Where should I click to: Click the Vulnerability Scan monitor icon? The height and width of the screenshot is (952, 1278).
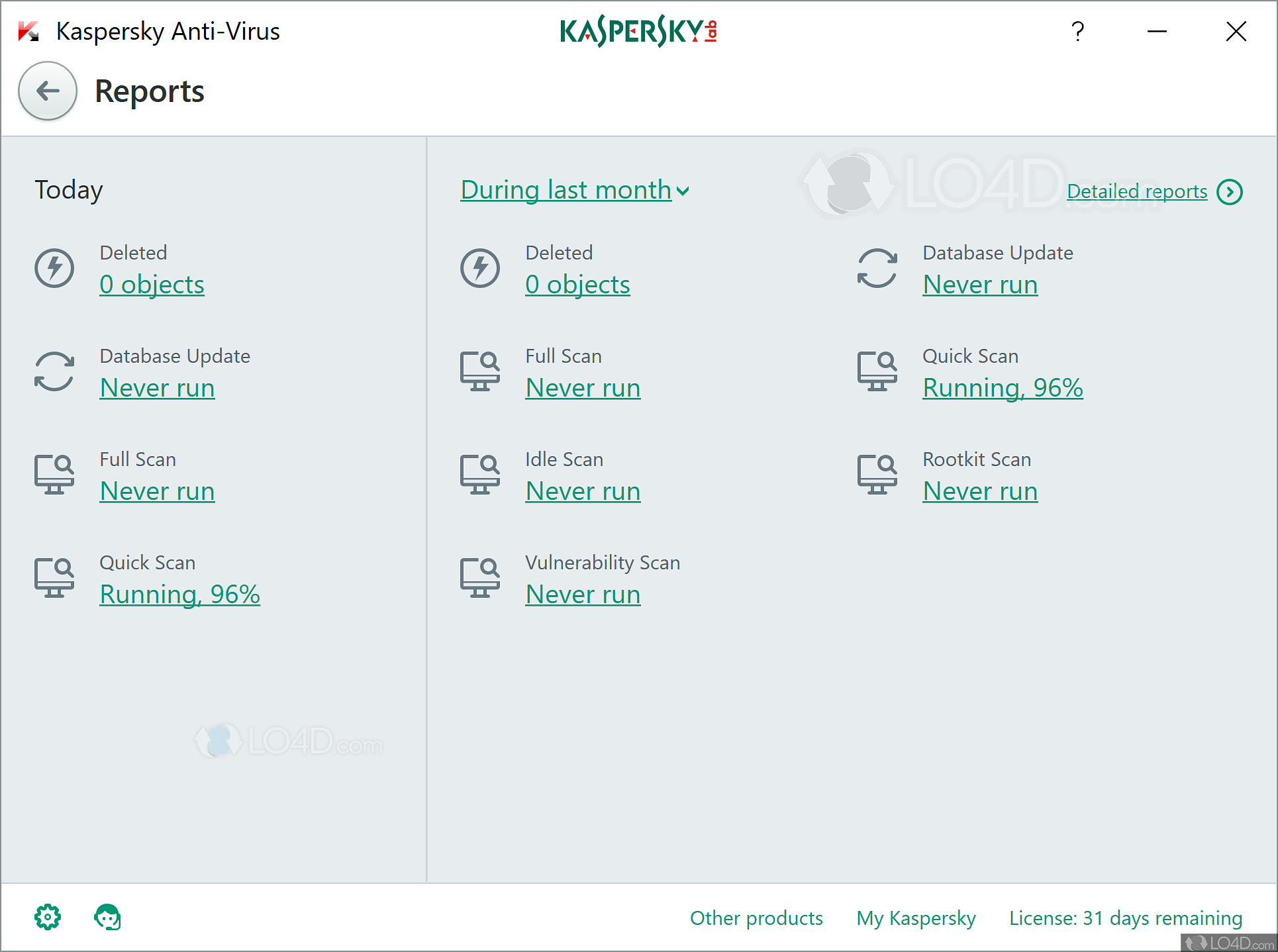pos(481,577)
